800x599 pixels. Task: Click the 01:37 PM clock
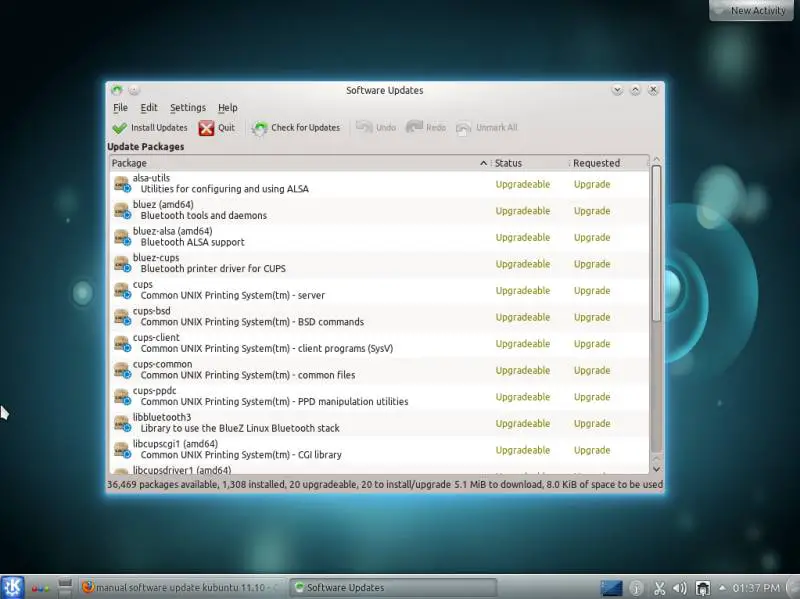756,588
